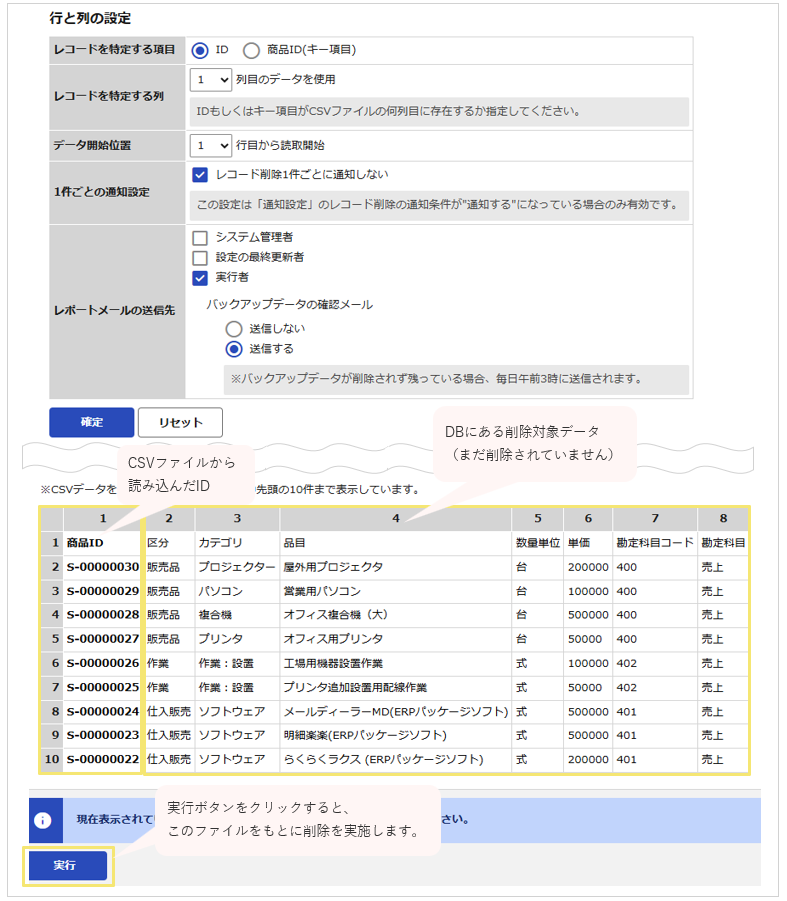787x901 pixels.
Task: Click the らくらくラクス (ERPパッケージソフト) cell
Action: pyautogui.click(x=395, y=760)
